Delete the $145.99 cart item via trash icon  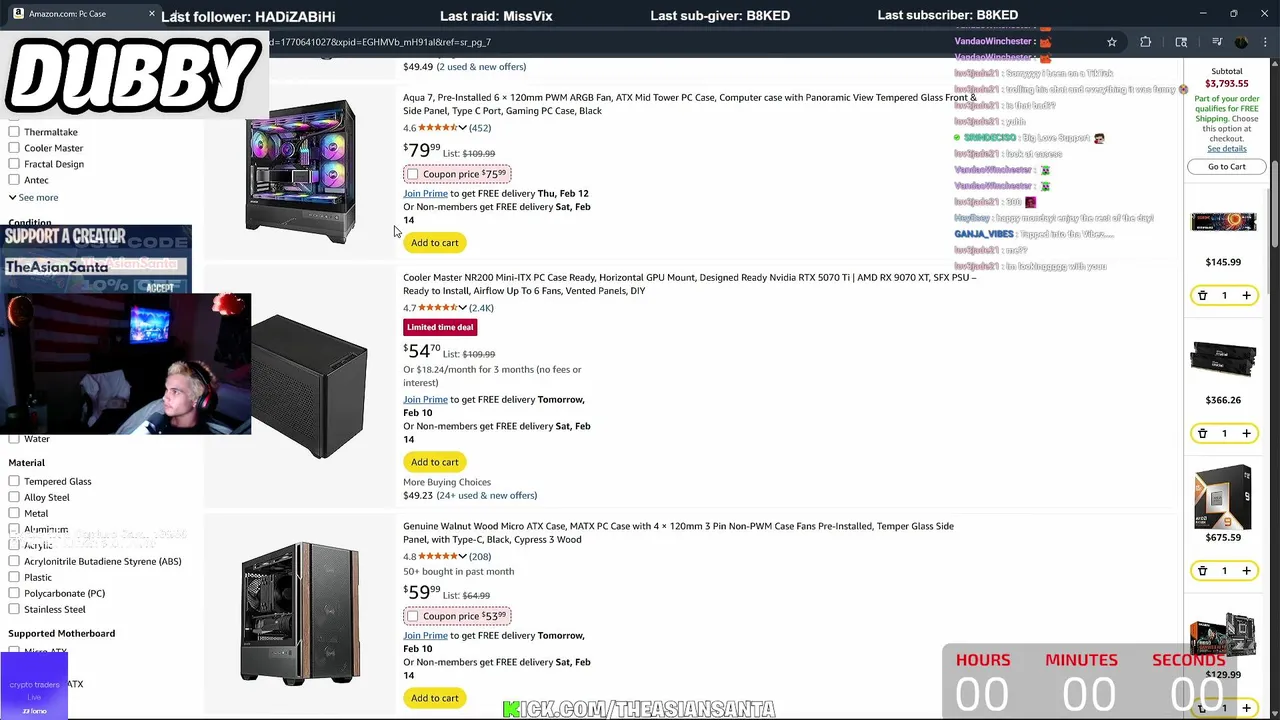pos(1202,296)
